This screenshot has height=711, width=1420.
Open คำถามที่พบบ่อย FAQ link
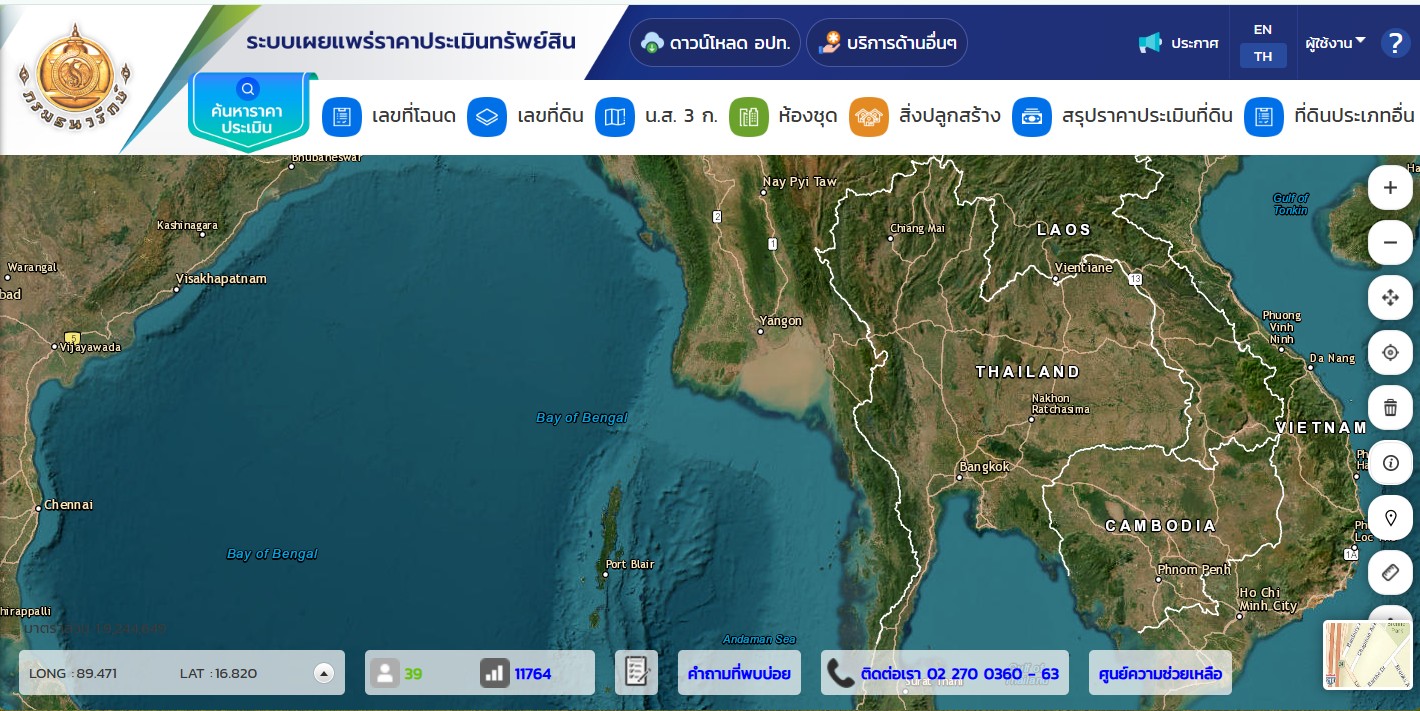click(x=739, y=673)
